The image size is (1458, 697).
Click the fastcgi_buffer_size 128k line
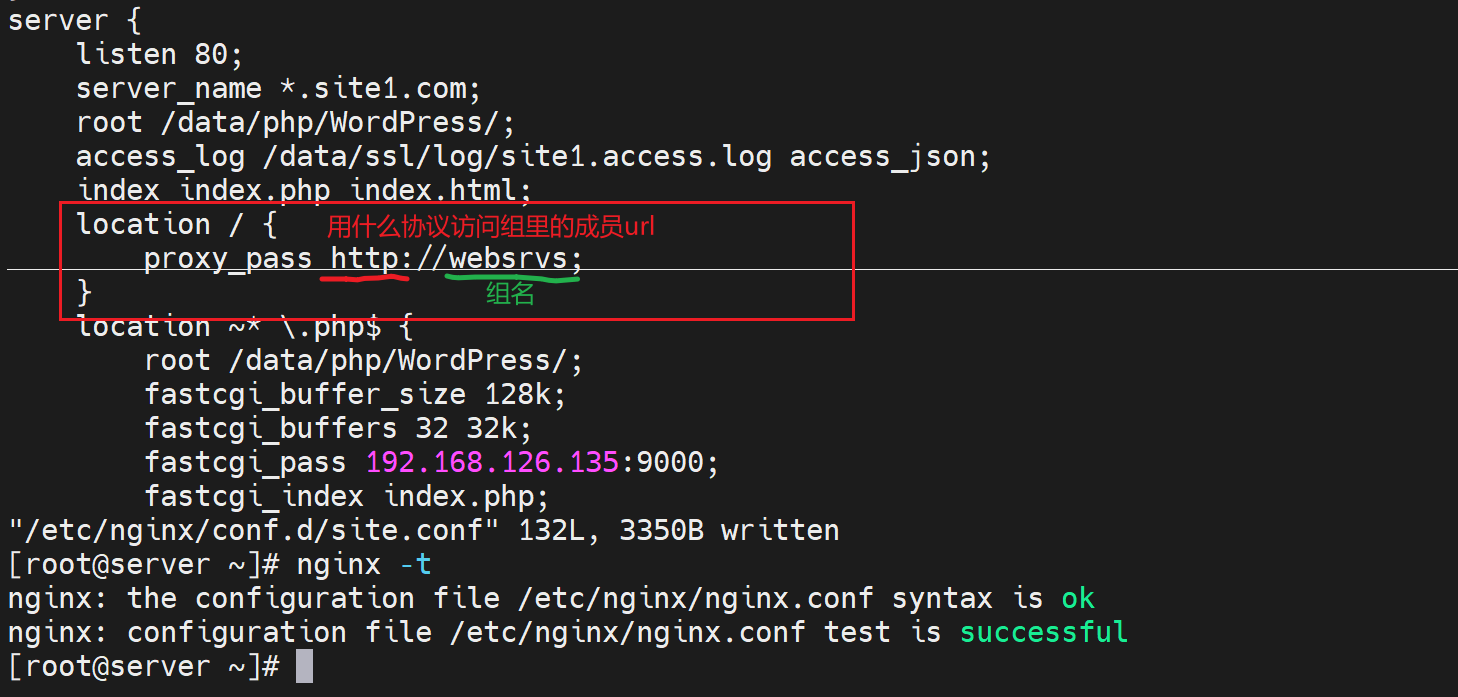355,394
